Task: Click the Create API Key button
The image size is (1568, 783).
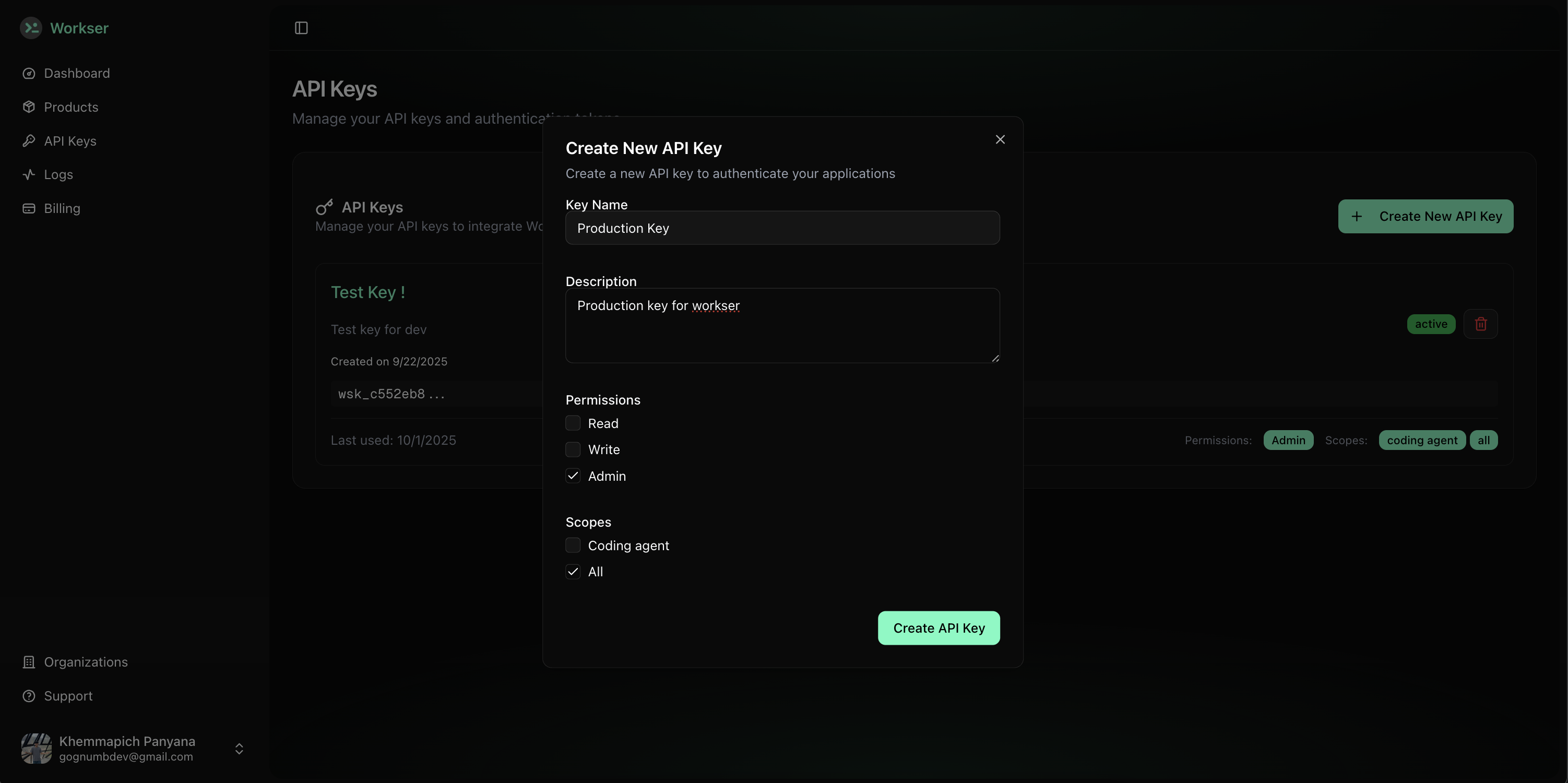Action: tap(938, 628)
